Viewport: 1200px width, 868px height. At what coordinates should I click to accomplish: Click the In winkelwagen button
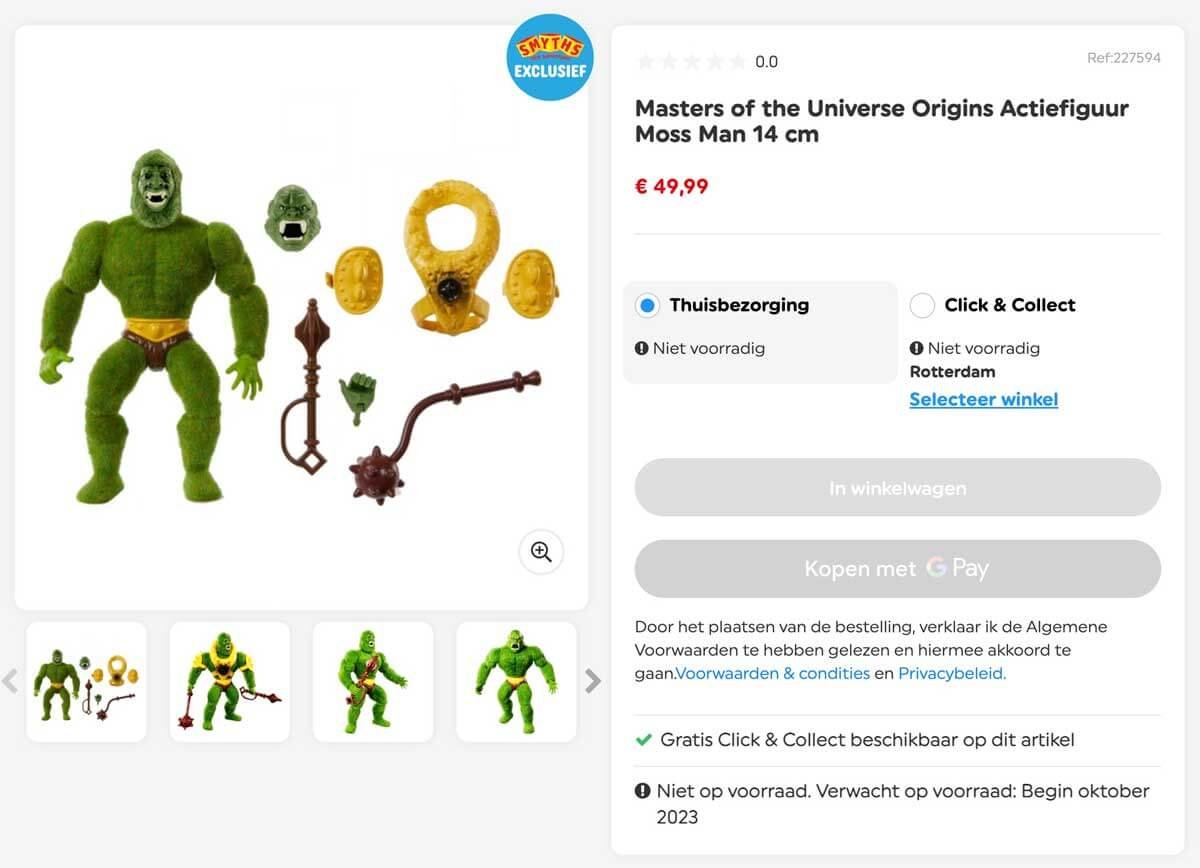click(897, 488)
